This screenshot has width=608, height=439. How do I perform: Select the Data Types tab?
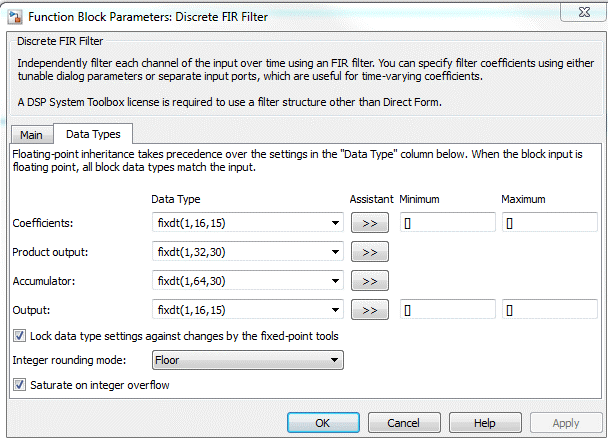click(x=93, y=134)
